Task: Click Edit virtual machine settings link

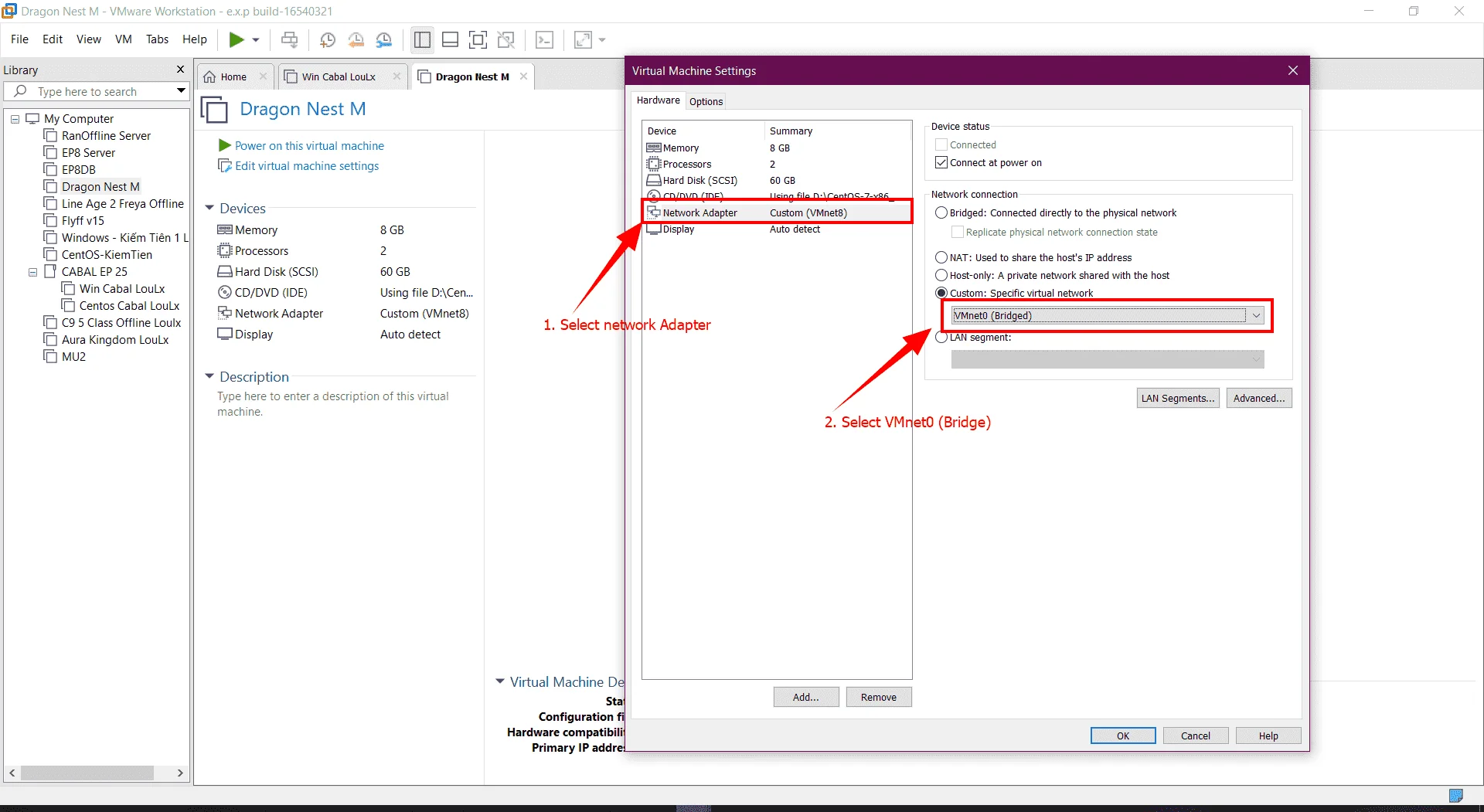Action: click(x=307, y=166)
